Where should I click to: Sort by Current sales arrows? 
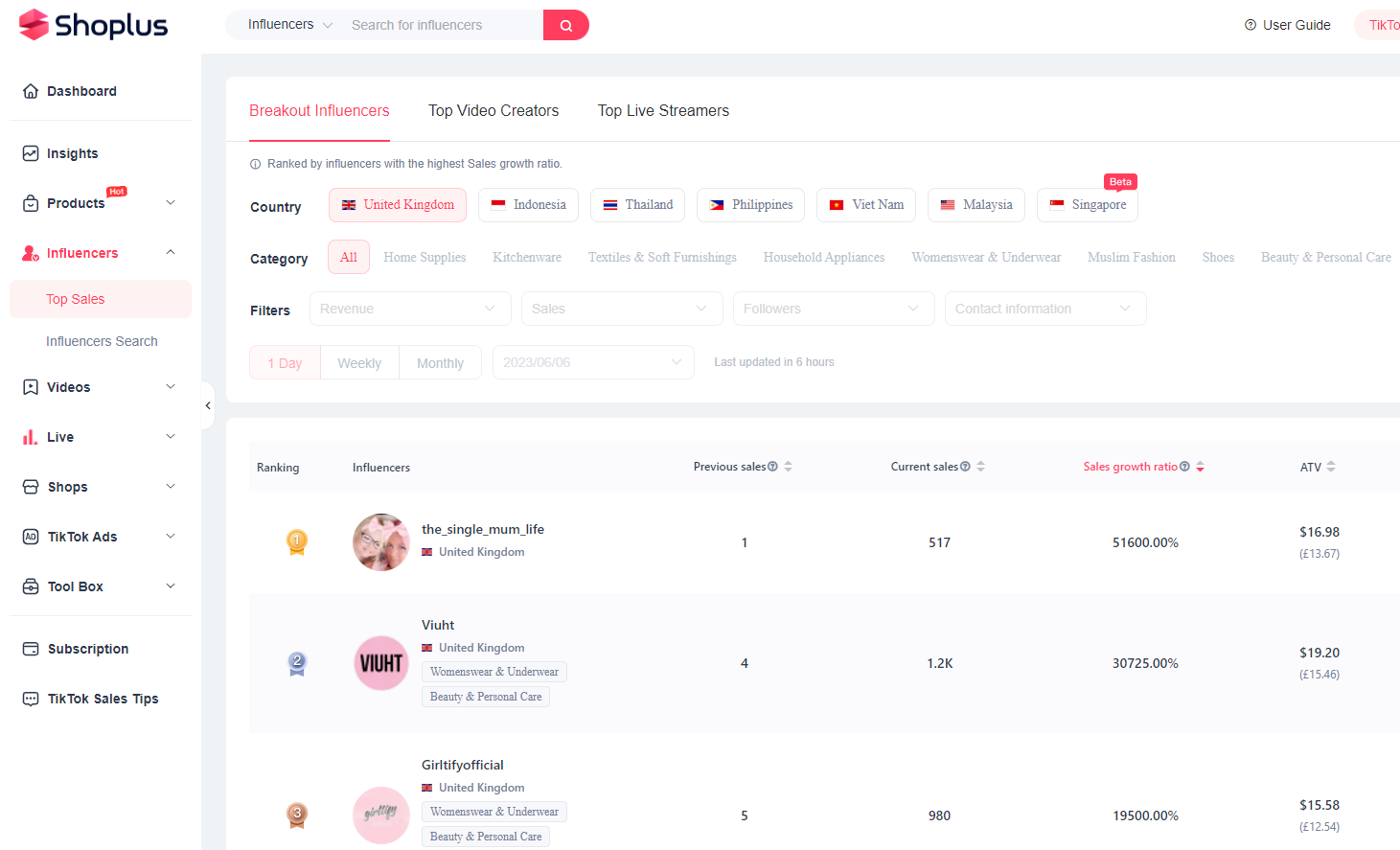981,467
